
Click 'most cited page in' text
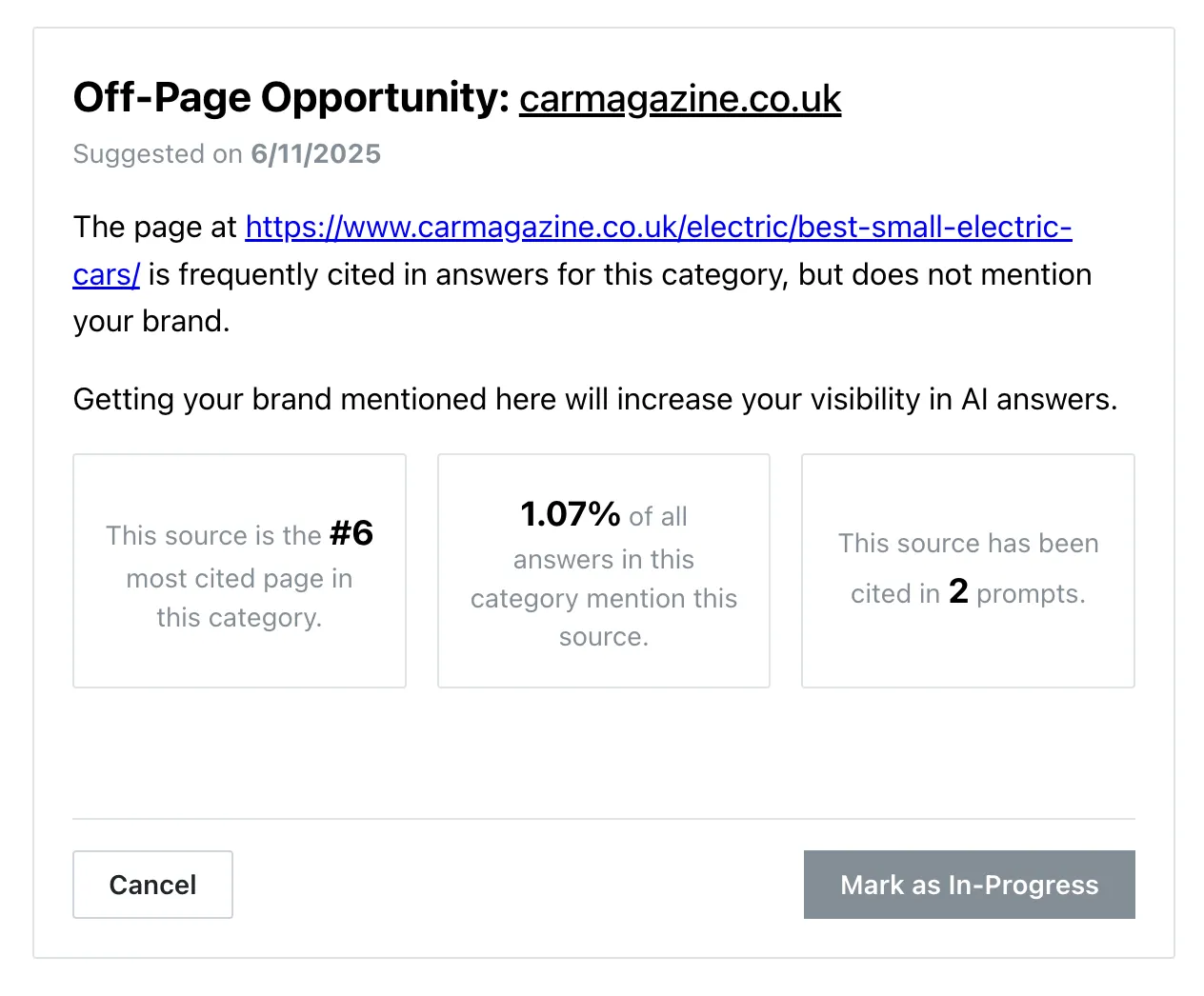(x=240, y=579)
